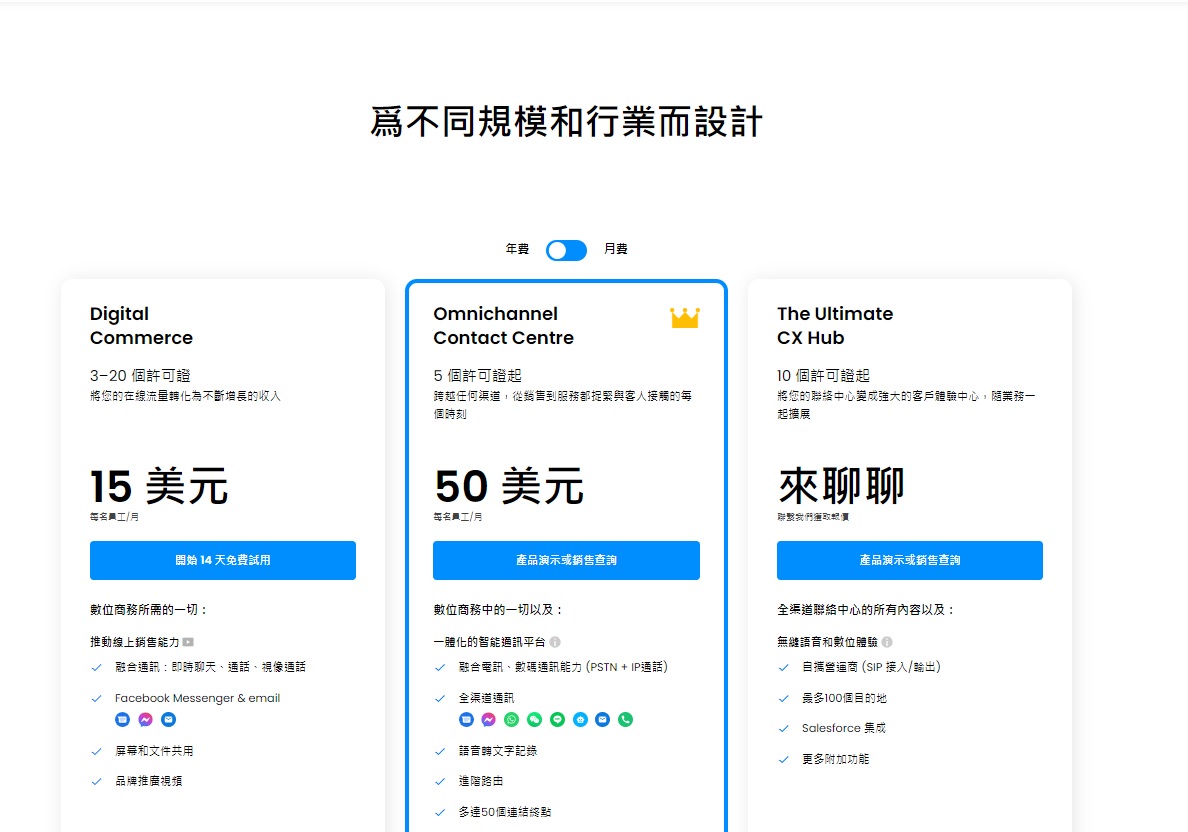Click Messenger icon in Digital Commerce plan
This screenshot has height=832, width=1188.
(x=145, y=719)
